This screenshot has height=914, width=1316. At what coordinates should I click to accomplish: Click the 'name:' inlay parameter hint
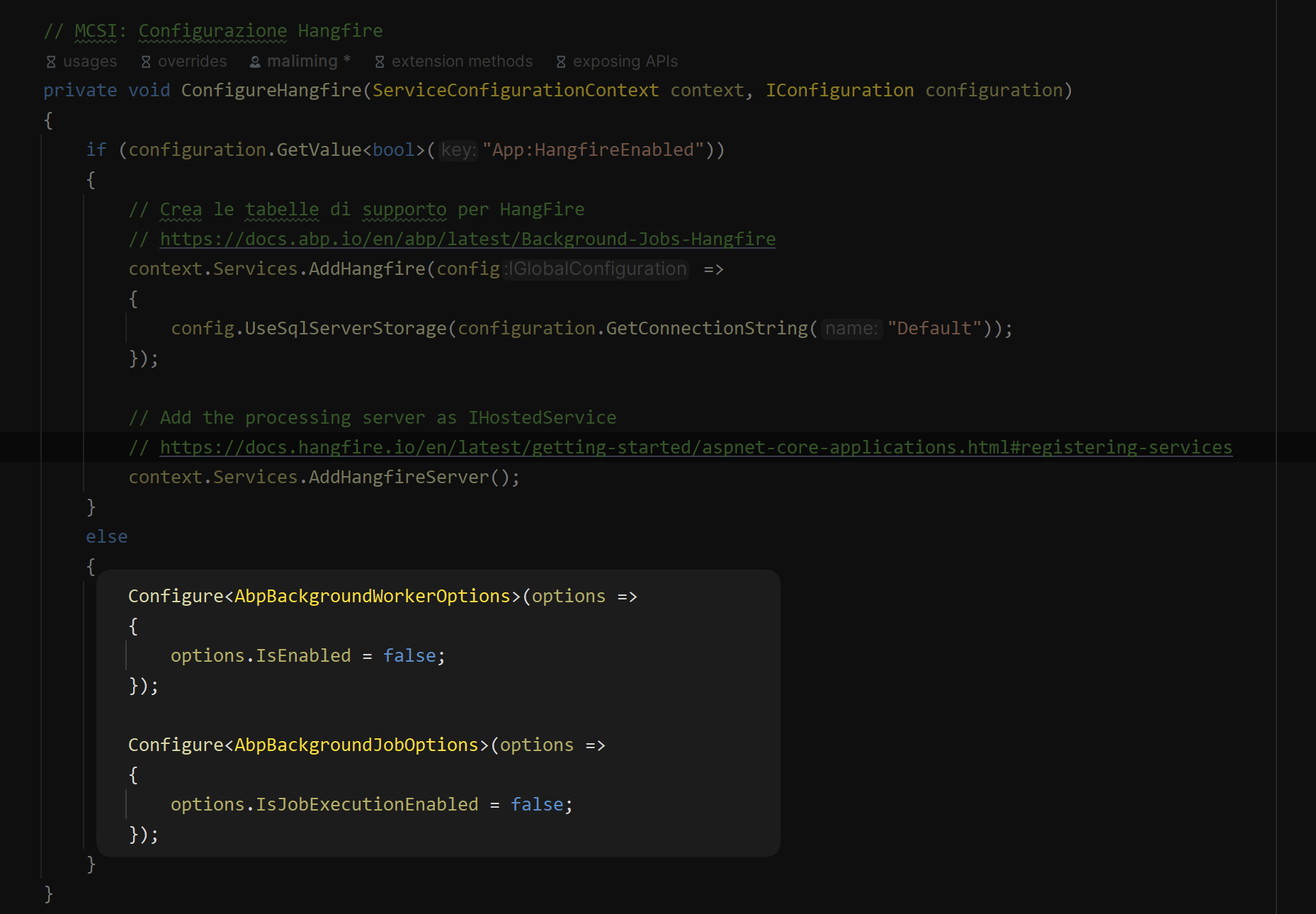pyautogui.click(x=851, y=329)
